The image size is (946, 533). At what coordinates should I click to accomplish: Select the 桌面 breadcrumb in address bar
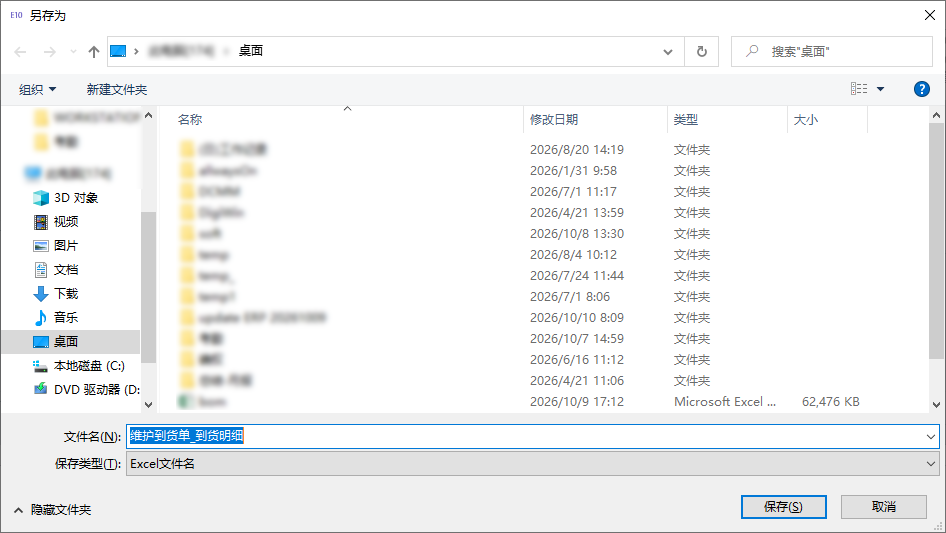250,51
